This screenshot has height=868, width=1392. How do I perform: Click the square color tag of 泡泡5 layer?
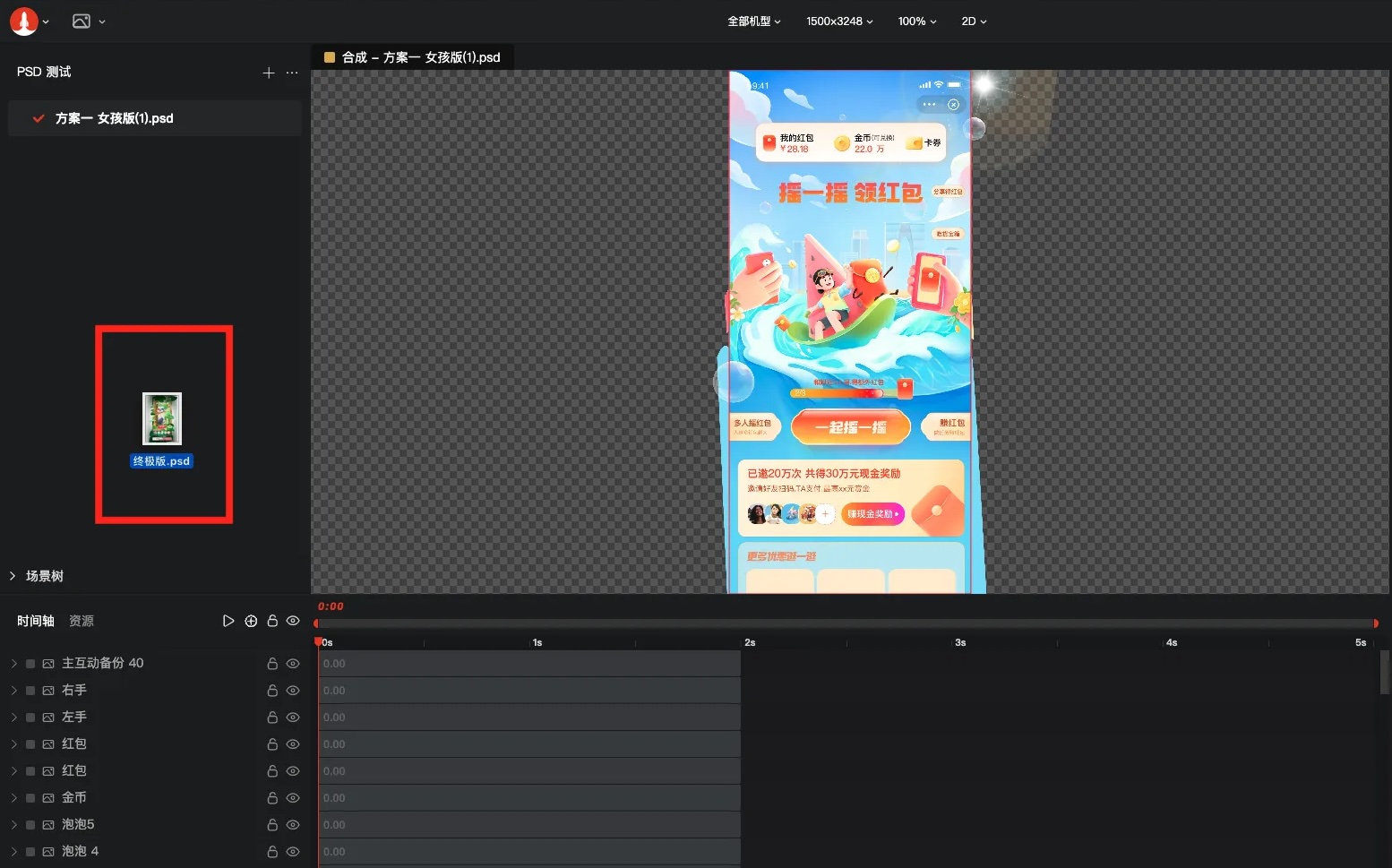(x=30, y=825)
